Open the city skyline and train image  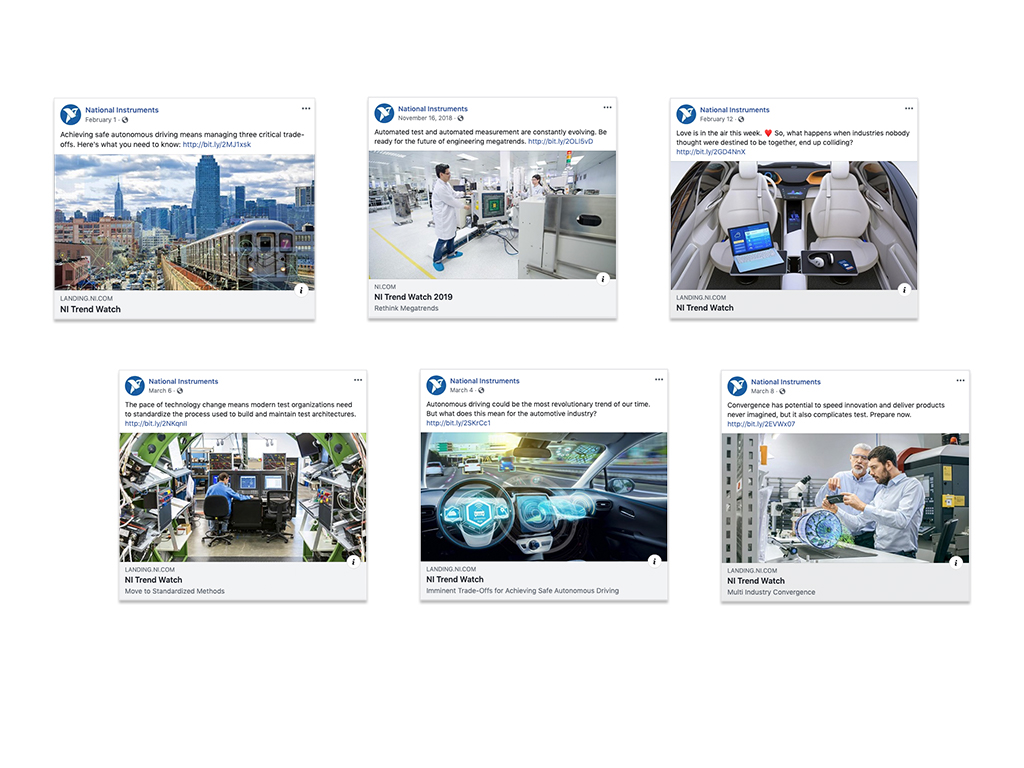pos(184,222)
